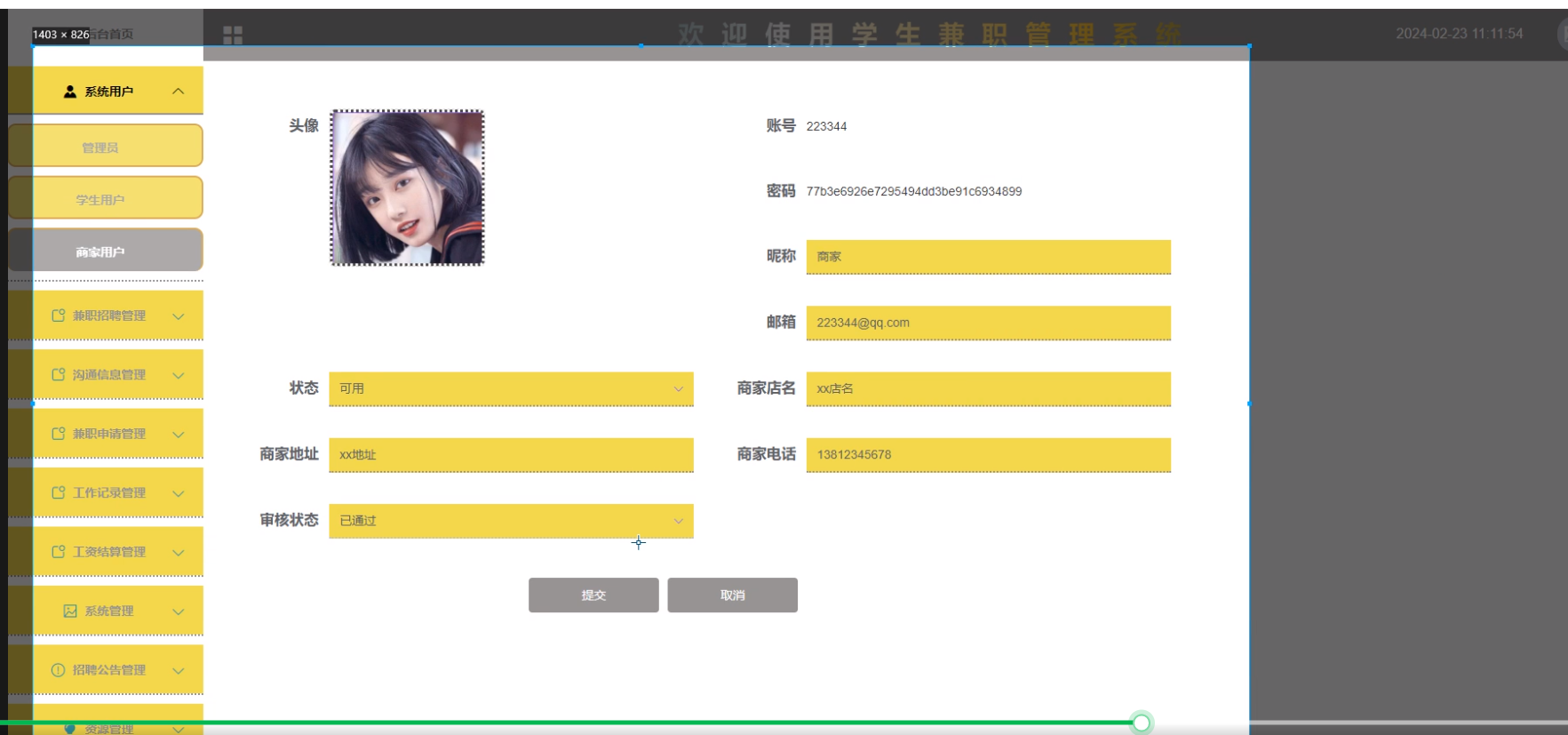The width and height of the screenshot is (1568, 735).
Task: Click the clock icon beside 招聘公告管理
Action: click(59, 670)
